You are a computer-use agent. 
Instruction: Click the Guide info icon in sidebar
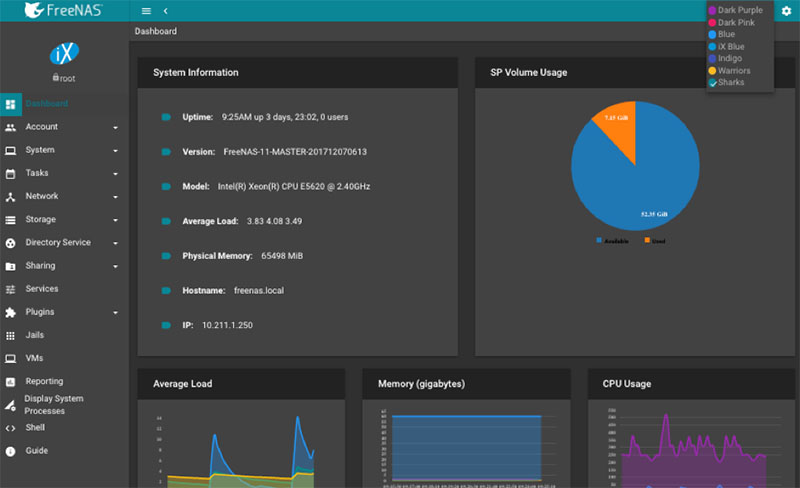10,451
